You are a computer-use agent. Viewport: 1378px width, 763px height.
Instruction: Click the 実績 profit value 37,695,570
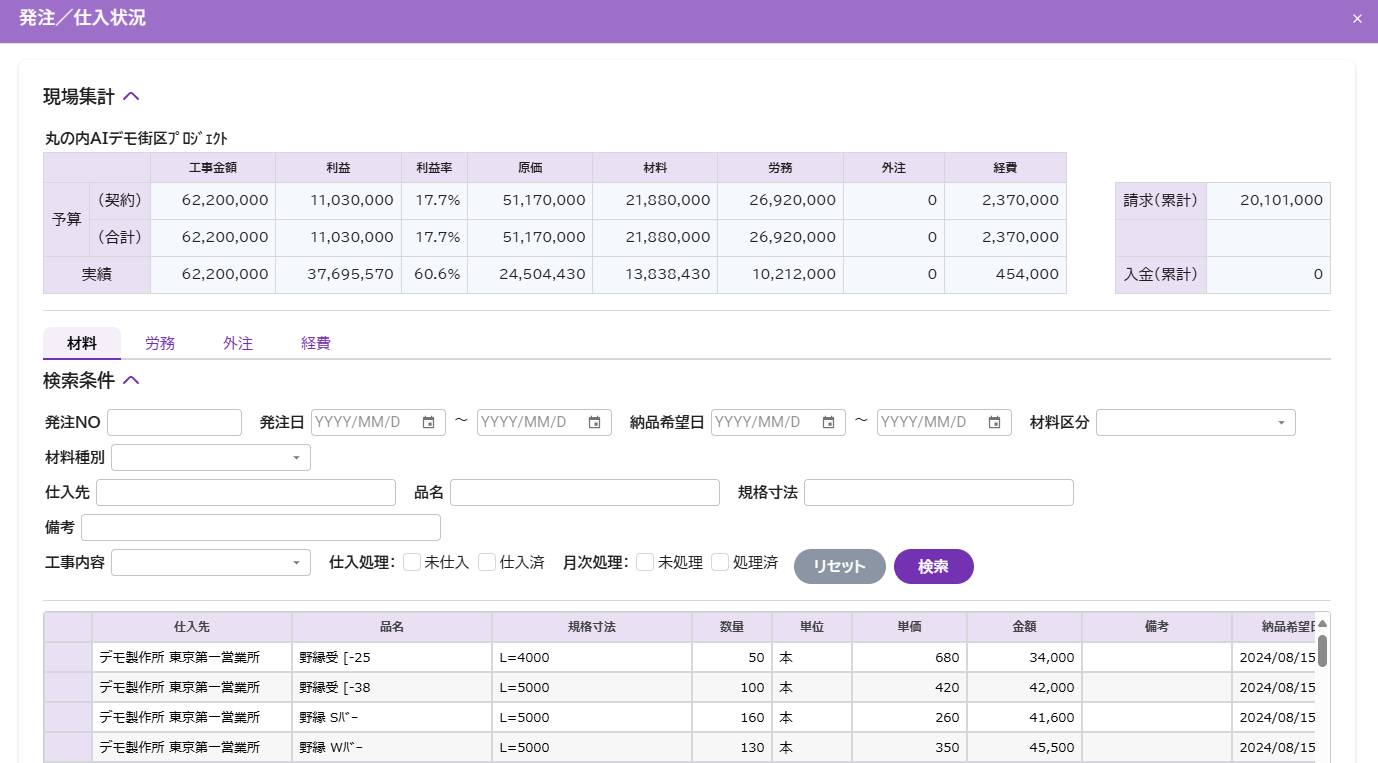338,275
